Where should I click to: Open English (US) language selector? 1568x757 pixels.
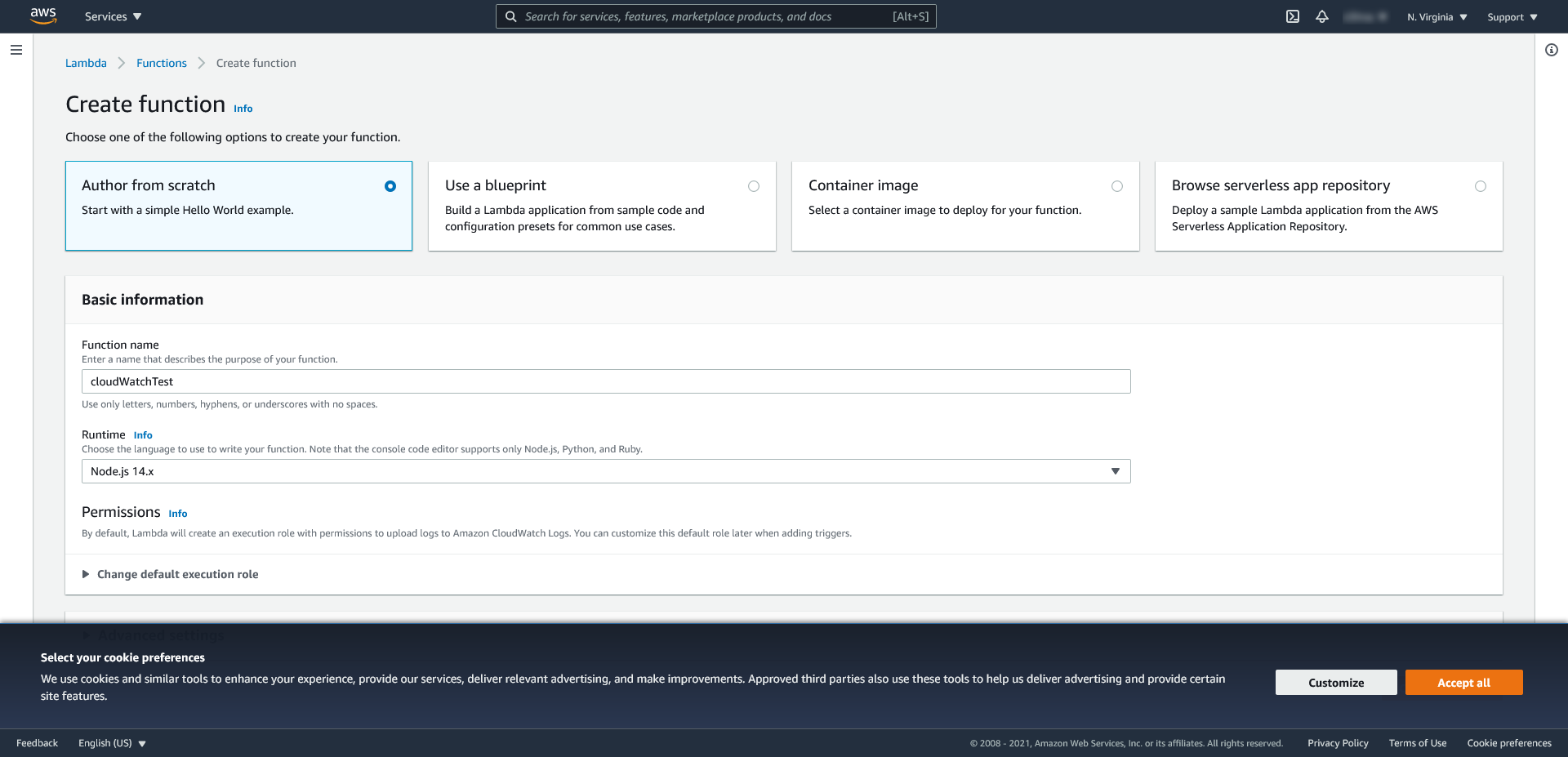[x=112, y=743]
